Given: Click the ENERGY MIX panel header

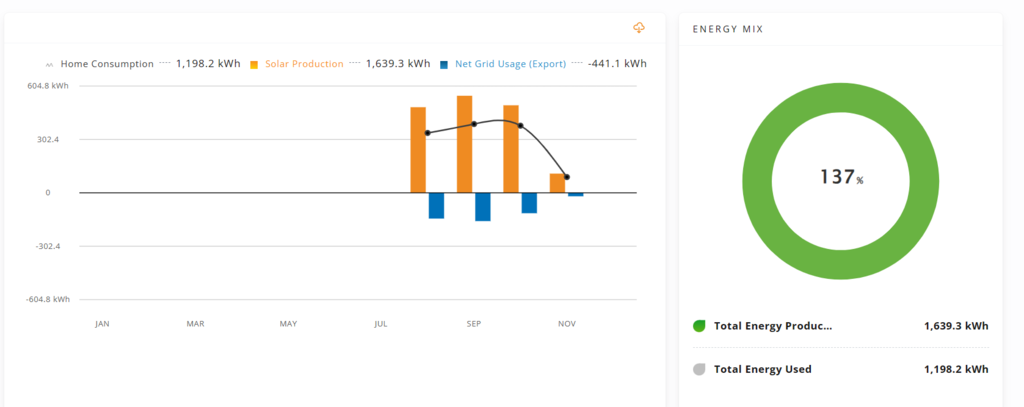Looking at the screenshot, I should (x=727, y=29).
